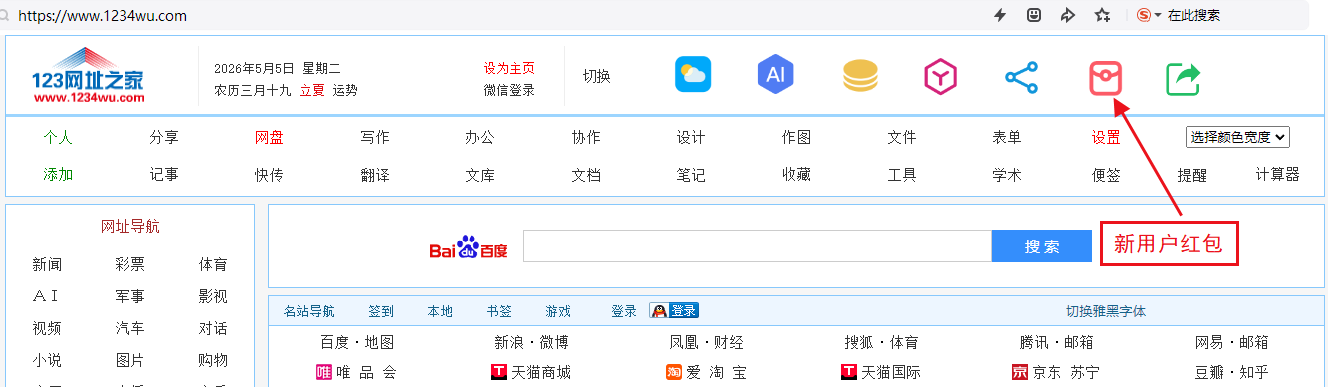This screenshot has height=387, width=1328.
Task: Click in the Baidu search input field
Action: point(757,246)
